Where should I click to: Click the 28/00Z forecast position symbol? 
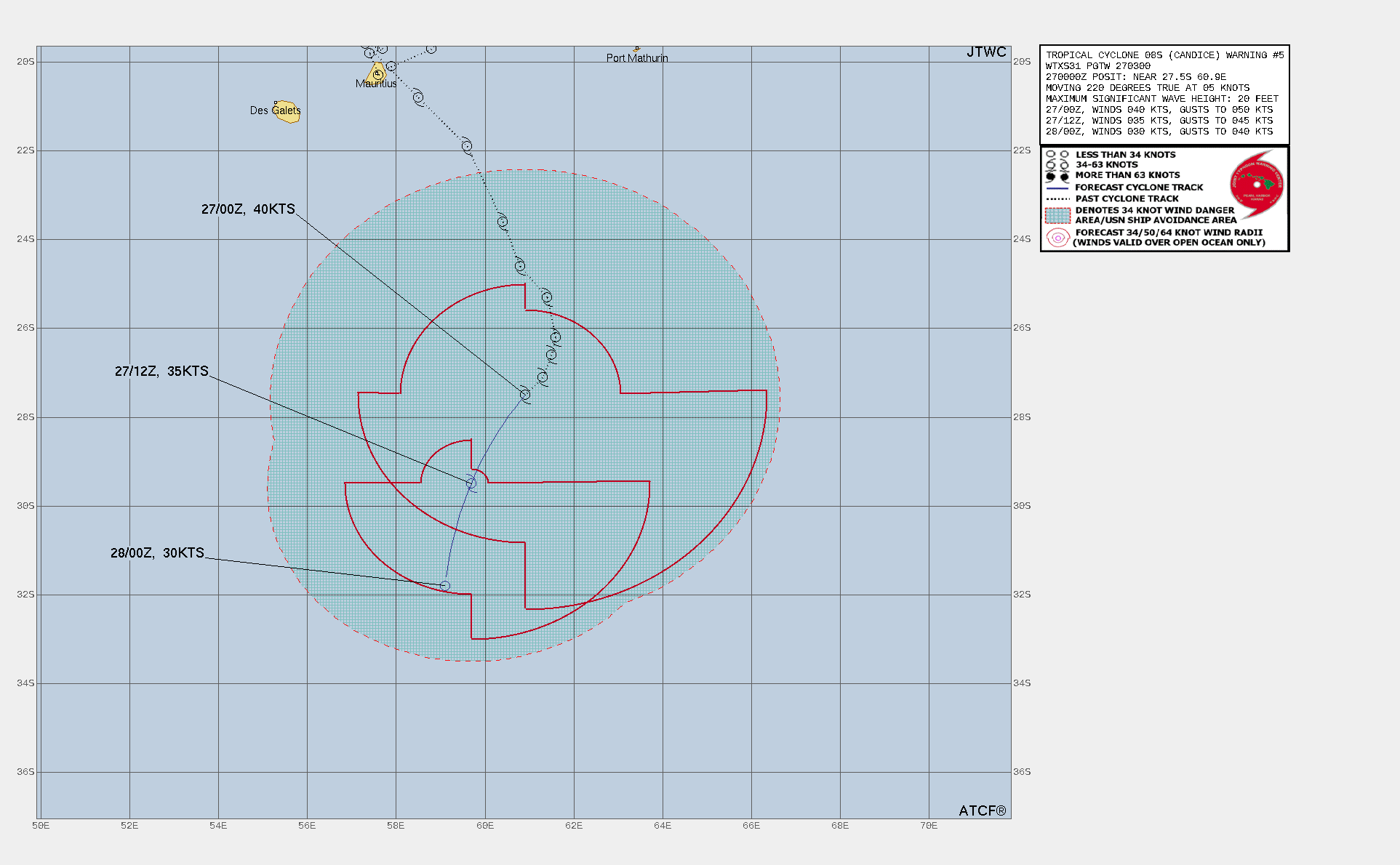[445, 586]
